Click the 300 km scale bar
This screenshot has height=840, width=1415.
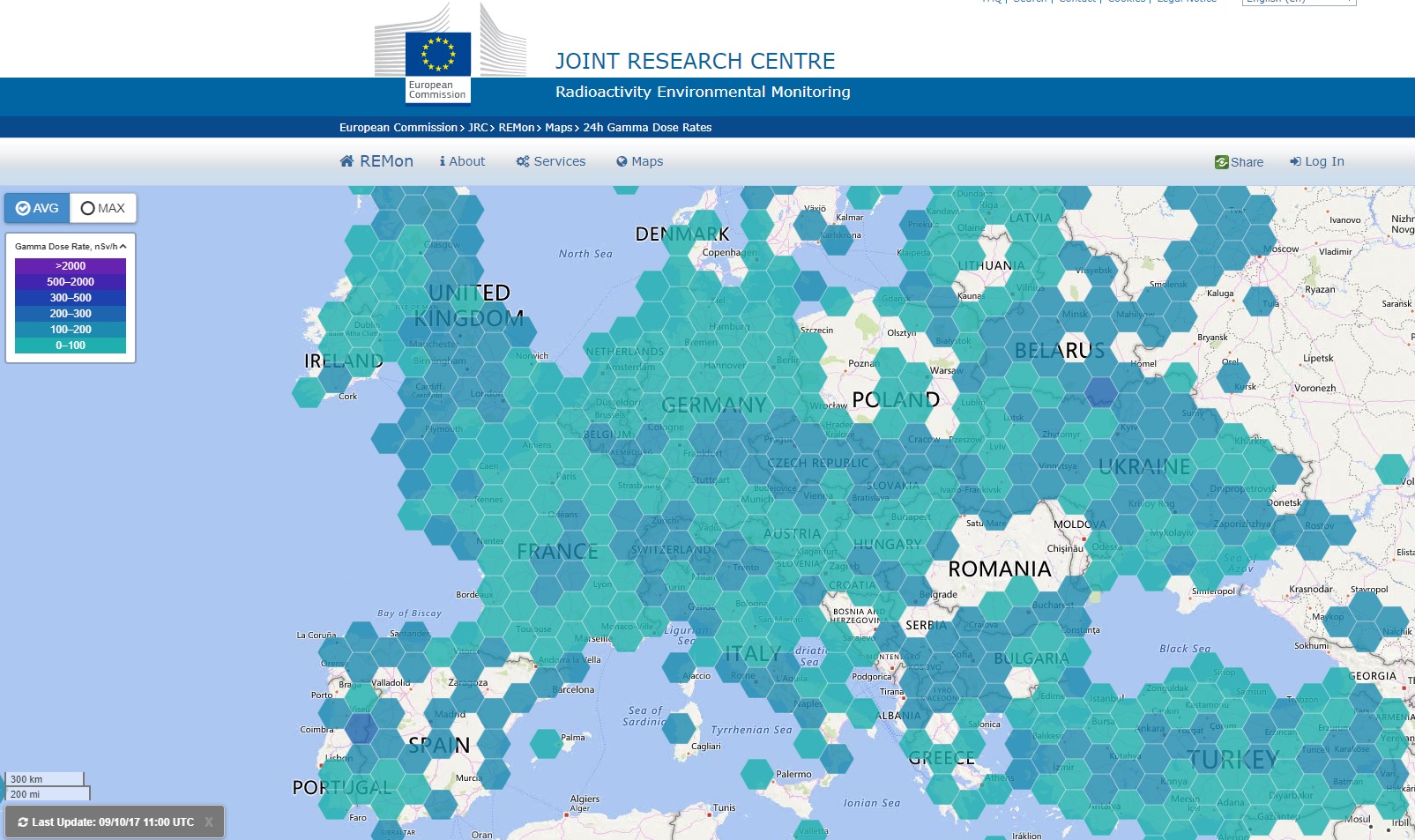click(x=45, y=779)
